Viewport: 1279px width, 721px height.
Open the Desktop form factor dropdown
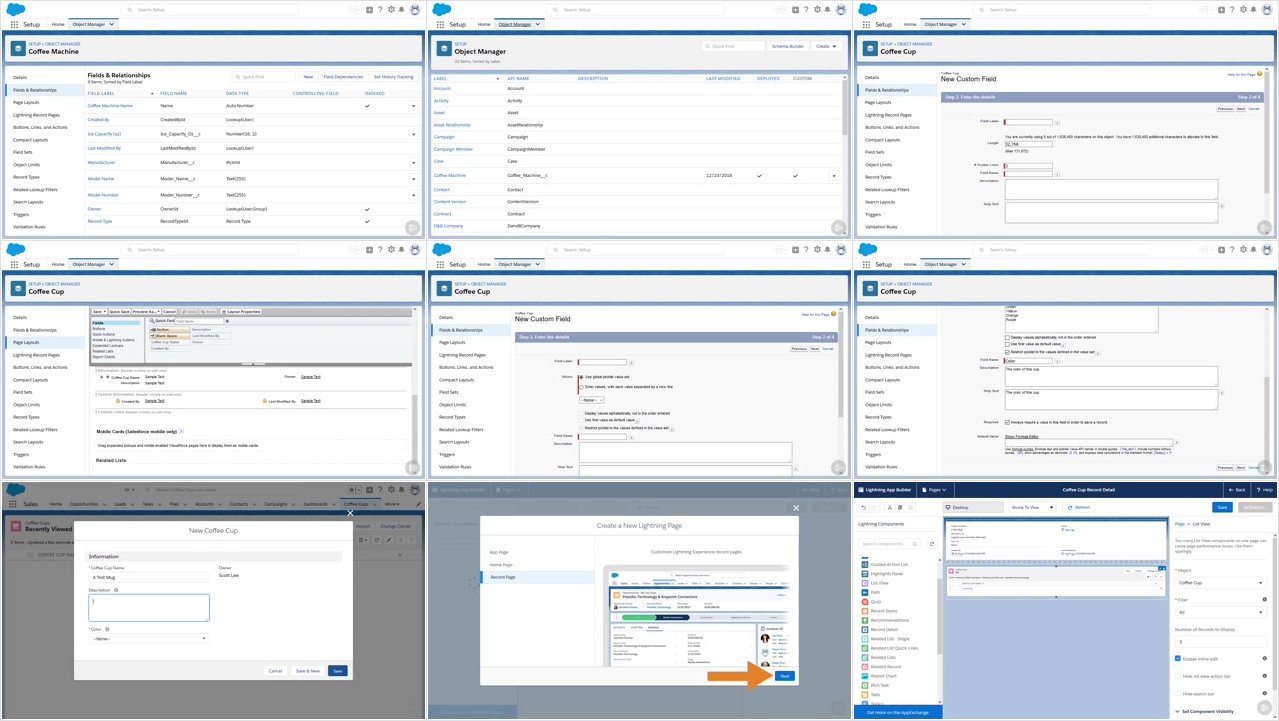(973, 507)
